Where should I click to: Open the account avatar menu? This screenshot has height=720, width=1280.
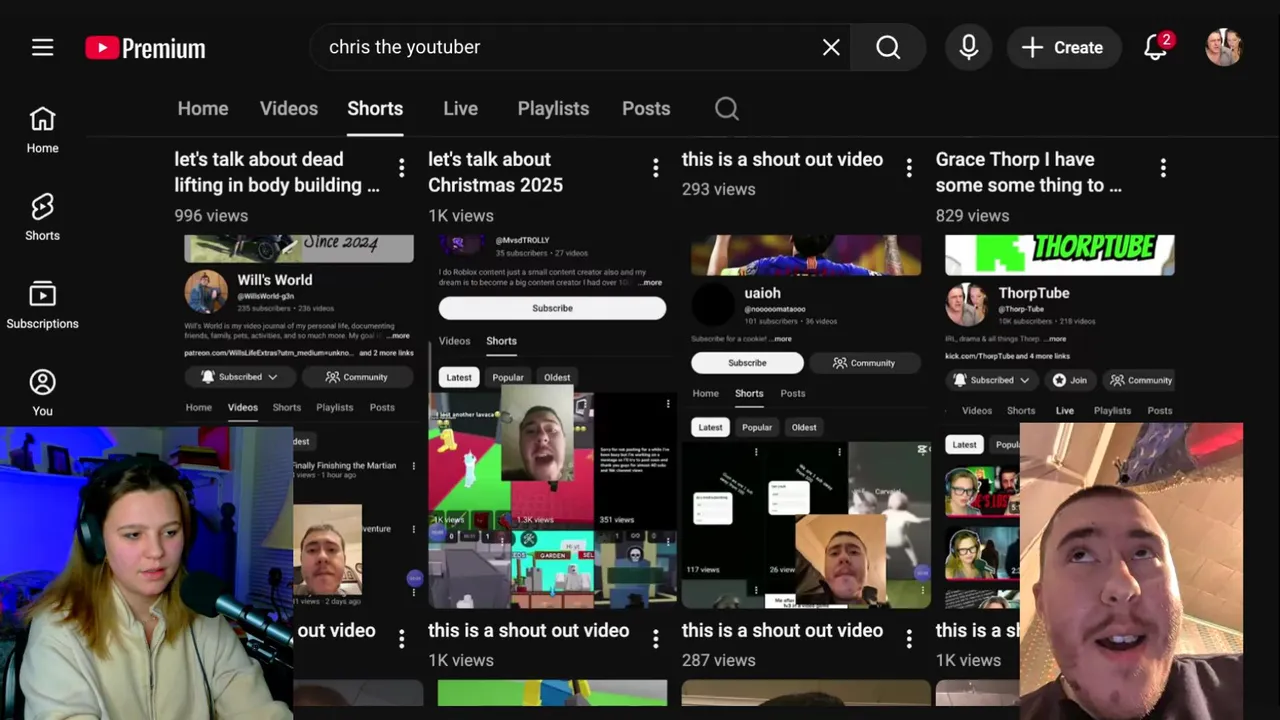tap(1223, 47)
